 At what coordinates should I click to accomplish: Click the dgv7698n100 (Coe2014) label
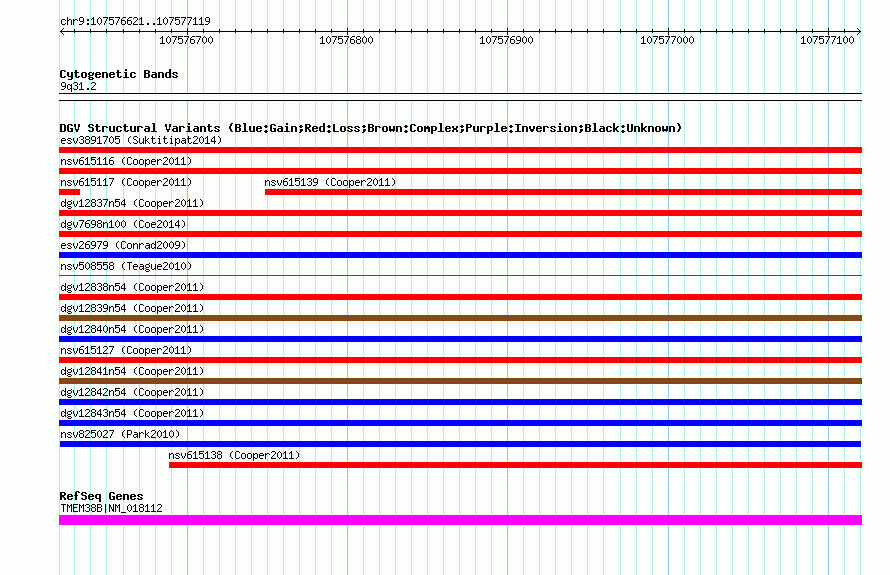123,224
